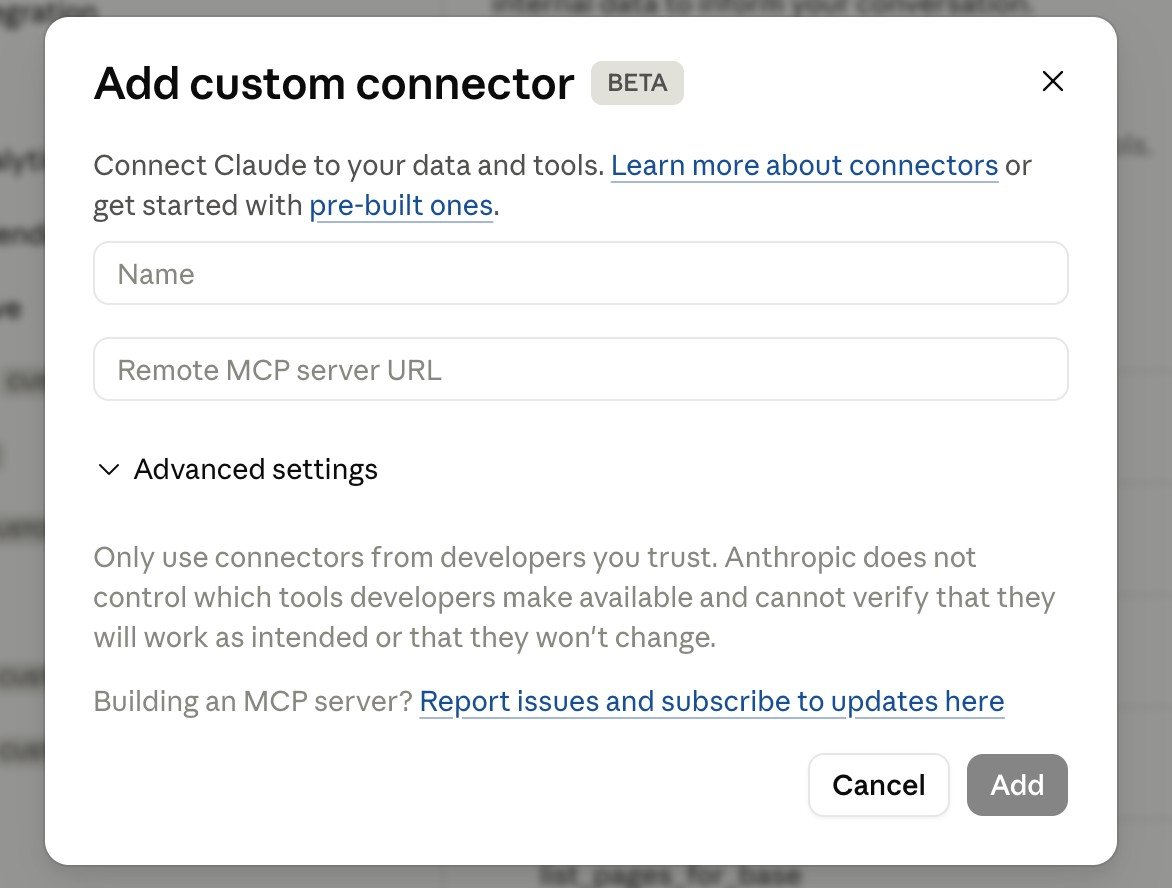
Task: Expand Advanced settings chevron
Action: coord(108,469)
